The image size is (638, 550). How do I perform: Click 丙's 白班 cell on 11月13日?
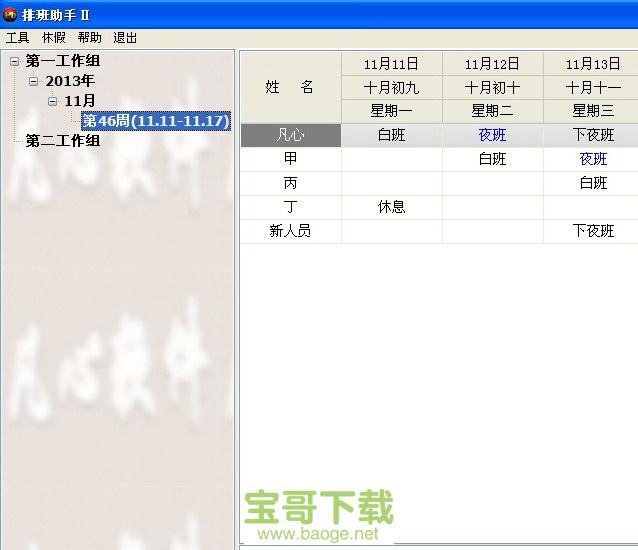click(591, 183)
